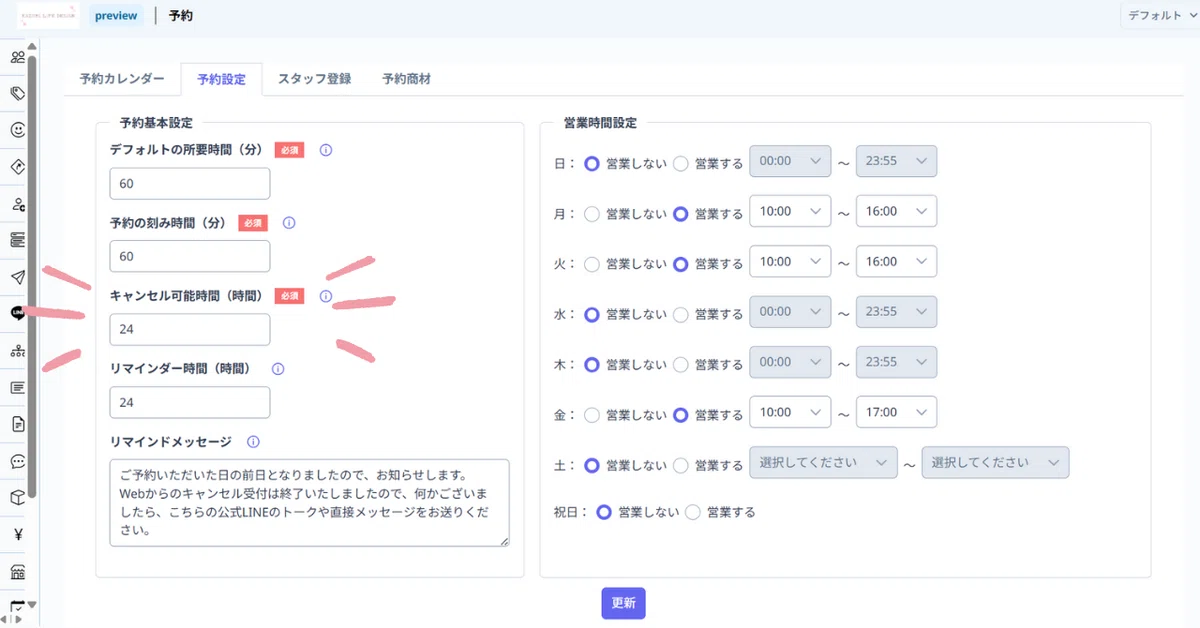The image size is (1200, 628).
Task: Open the デフォルト dropdown at top right
Action: point(1161,16)
